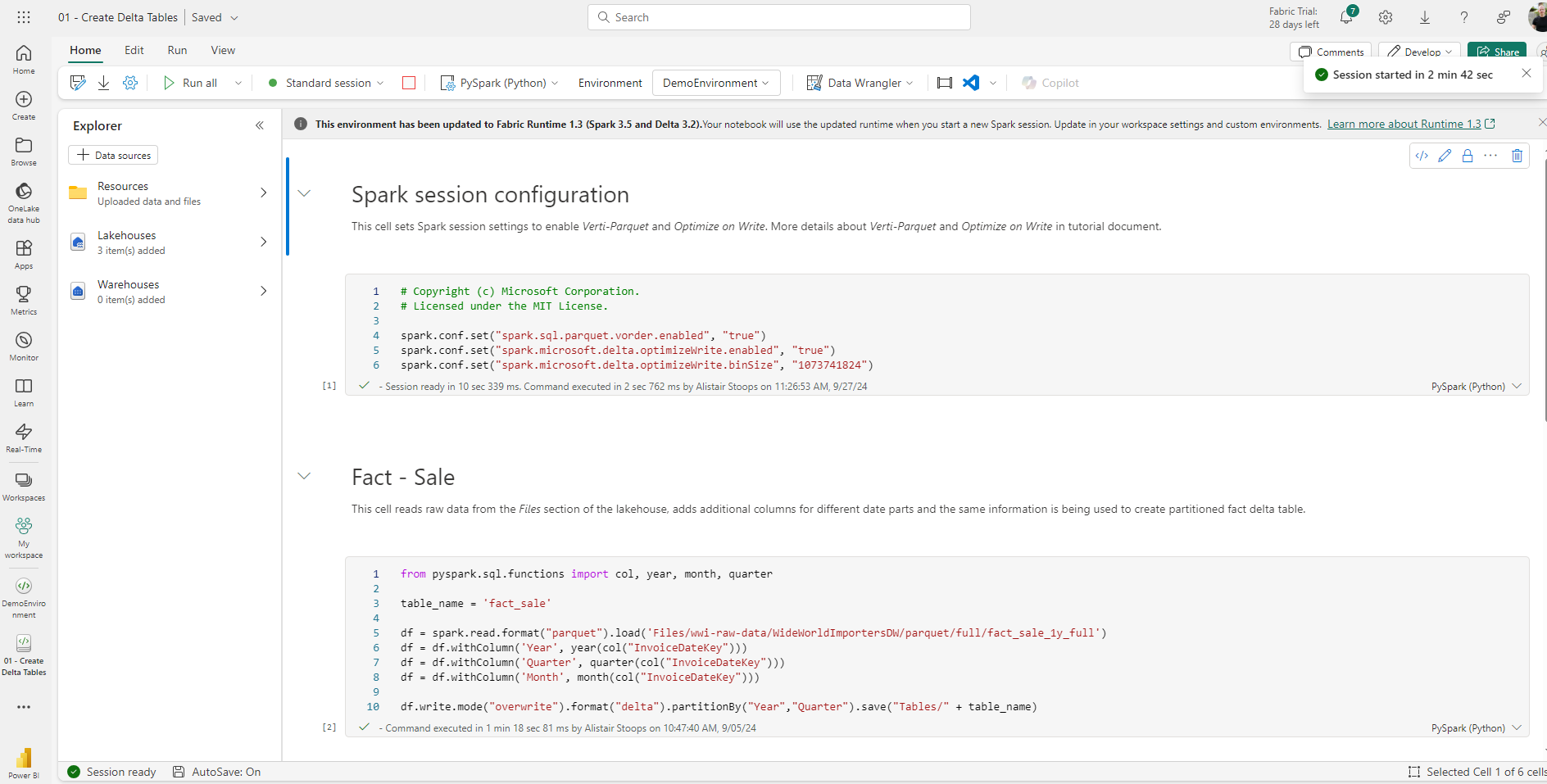Viewport: 1547px width, 784px height.
Task: Navigate to OneLake data hub
Action: tap(23, 199)
